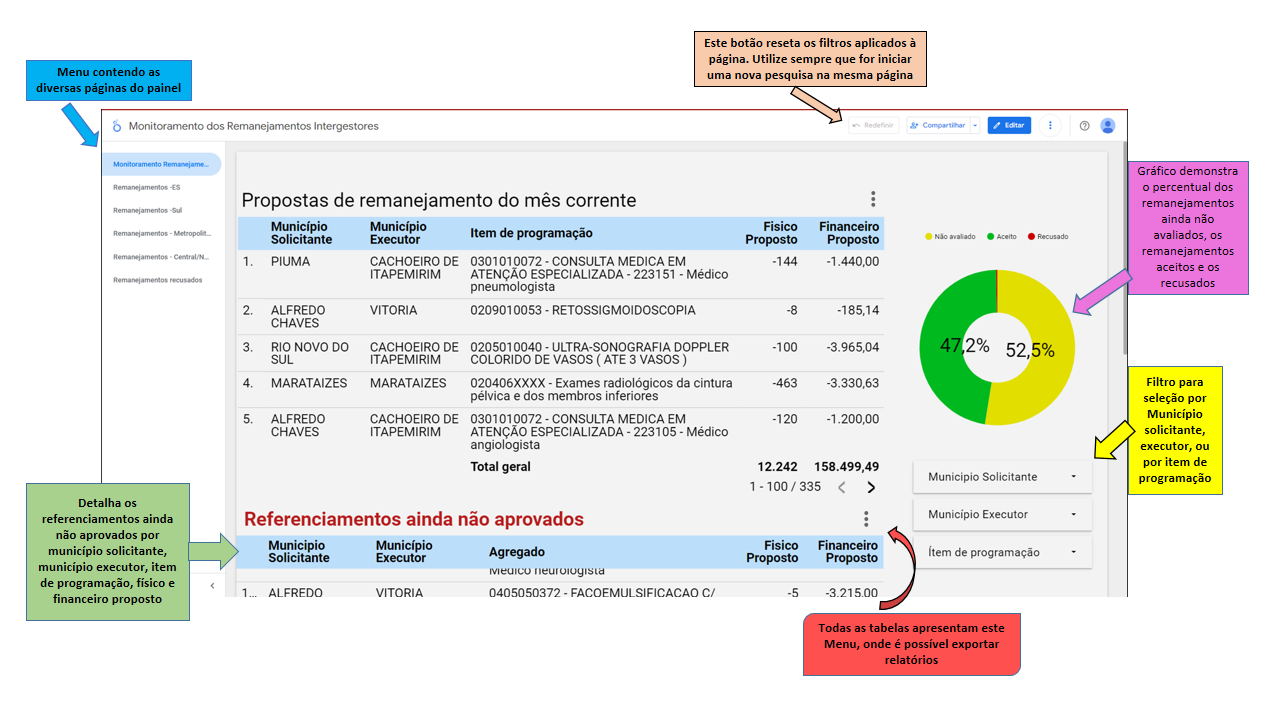Open the user account avatar
Viewport: 1280px width, 720px height.
[x=1107, y=126]
